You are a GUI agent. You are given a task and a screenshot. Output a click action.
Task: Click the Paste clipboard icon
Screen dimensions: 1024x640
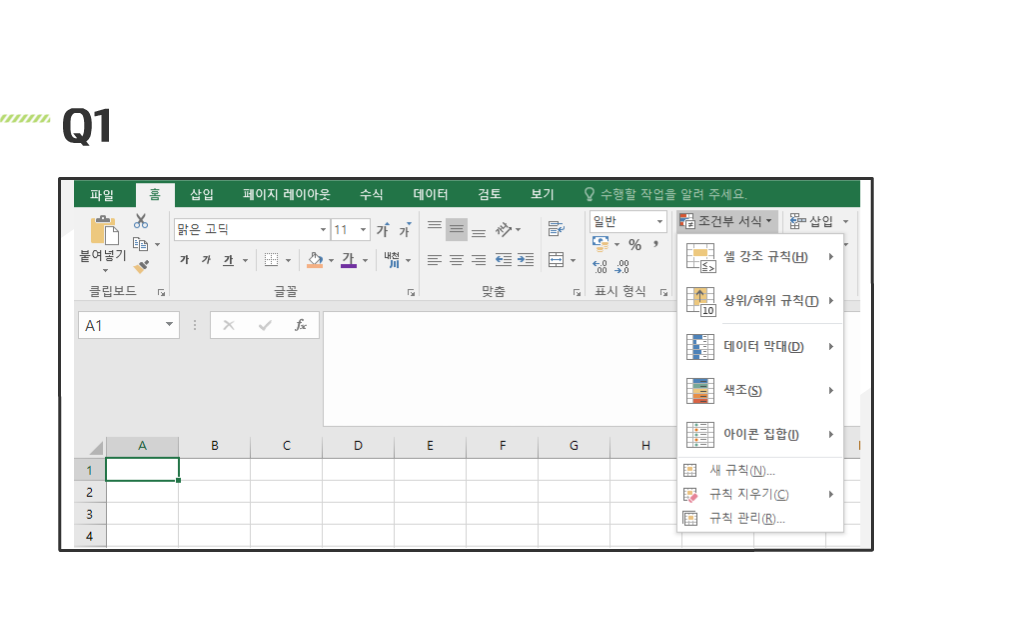(x=104, y=231)
